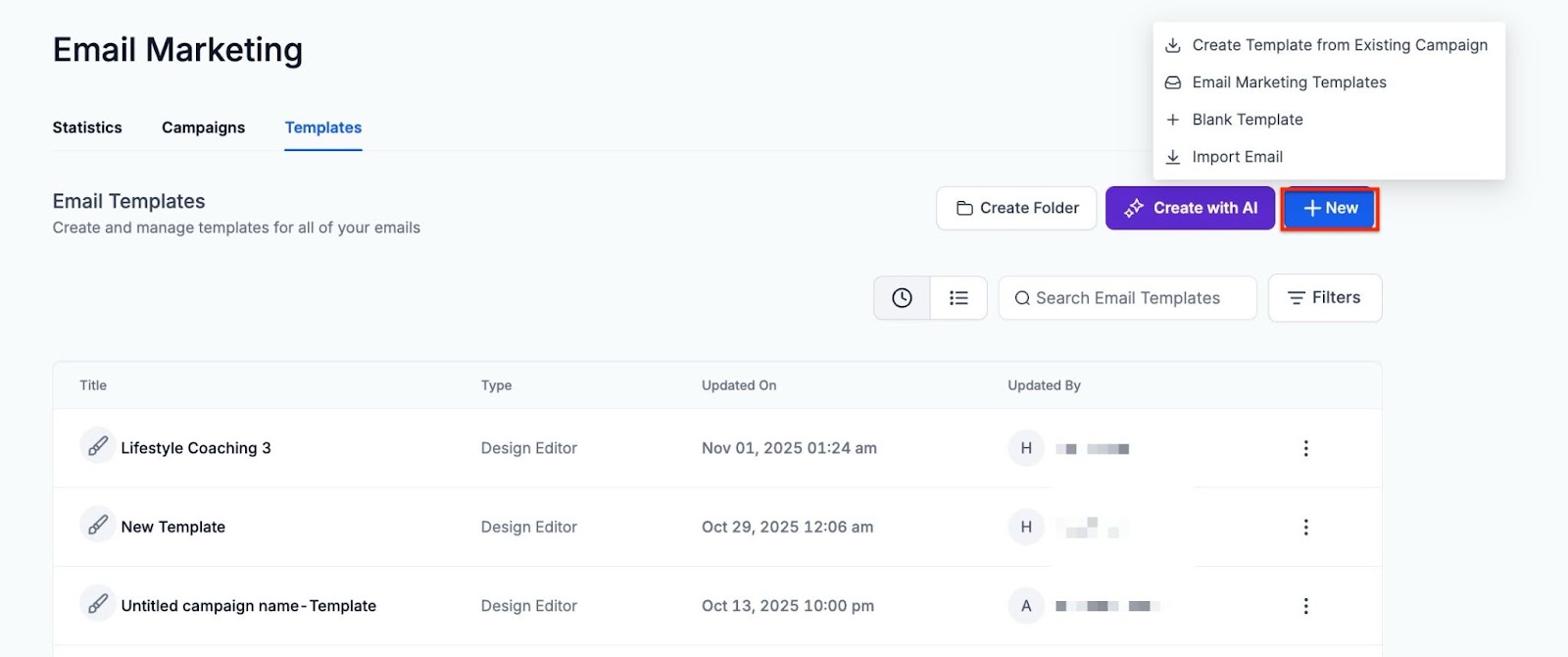Click the Lifestyle Coaching 3 link icon

[x=97, y=446]
